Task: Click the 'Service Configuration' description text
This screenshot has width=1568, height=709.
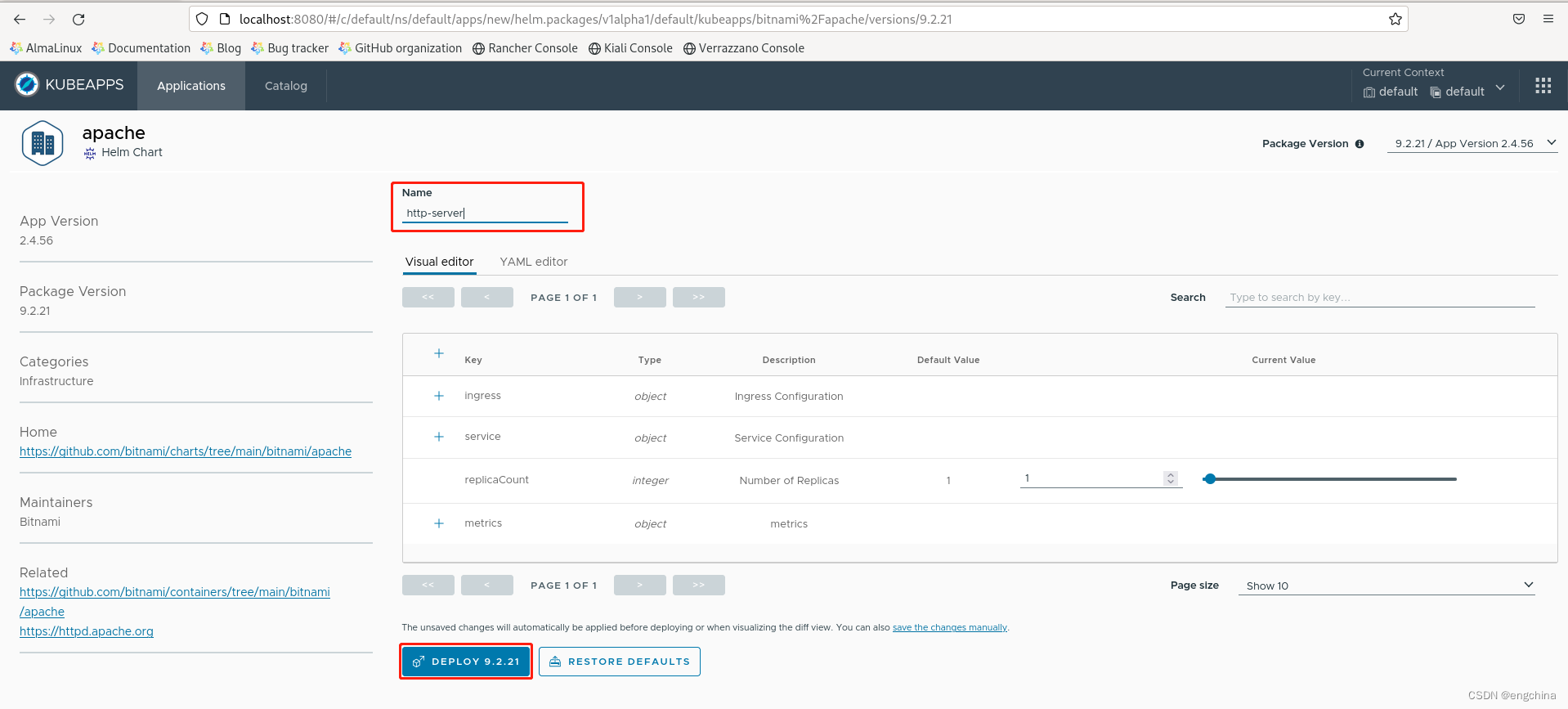Action: pyautogui.click(x=789, y=438)
